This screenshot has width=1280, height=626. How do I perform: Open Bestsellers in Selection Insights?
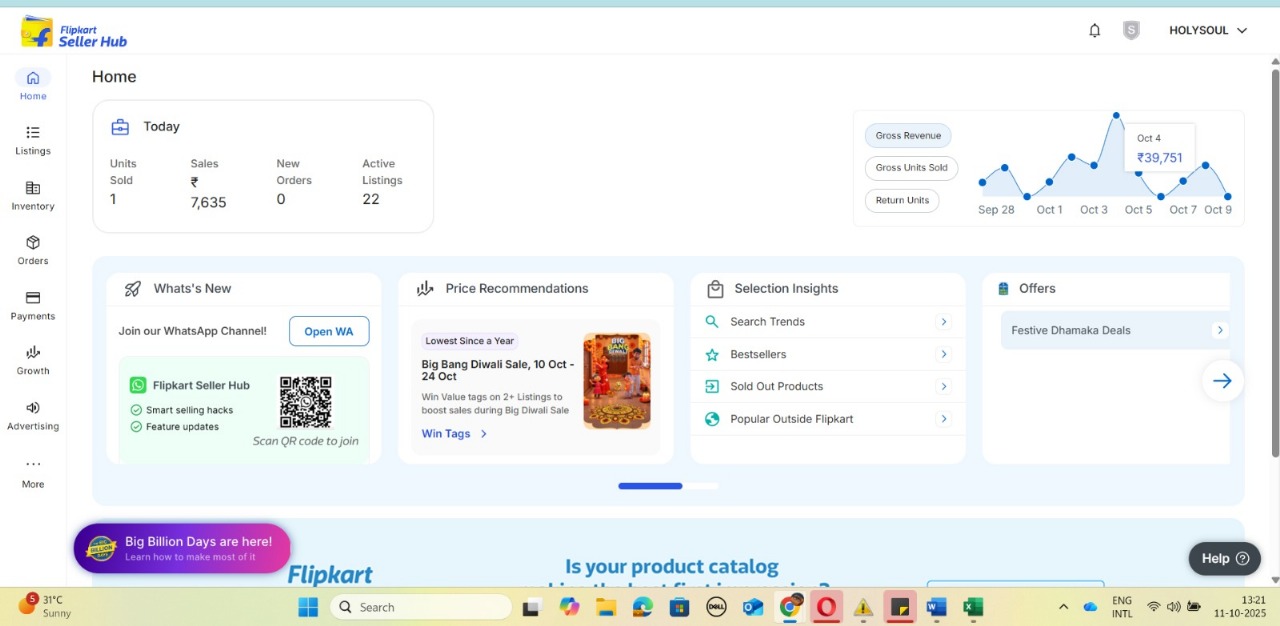point(758,355)
